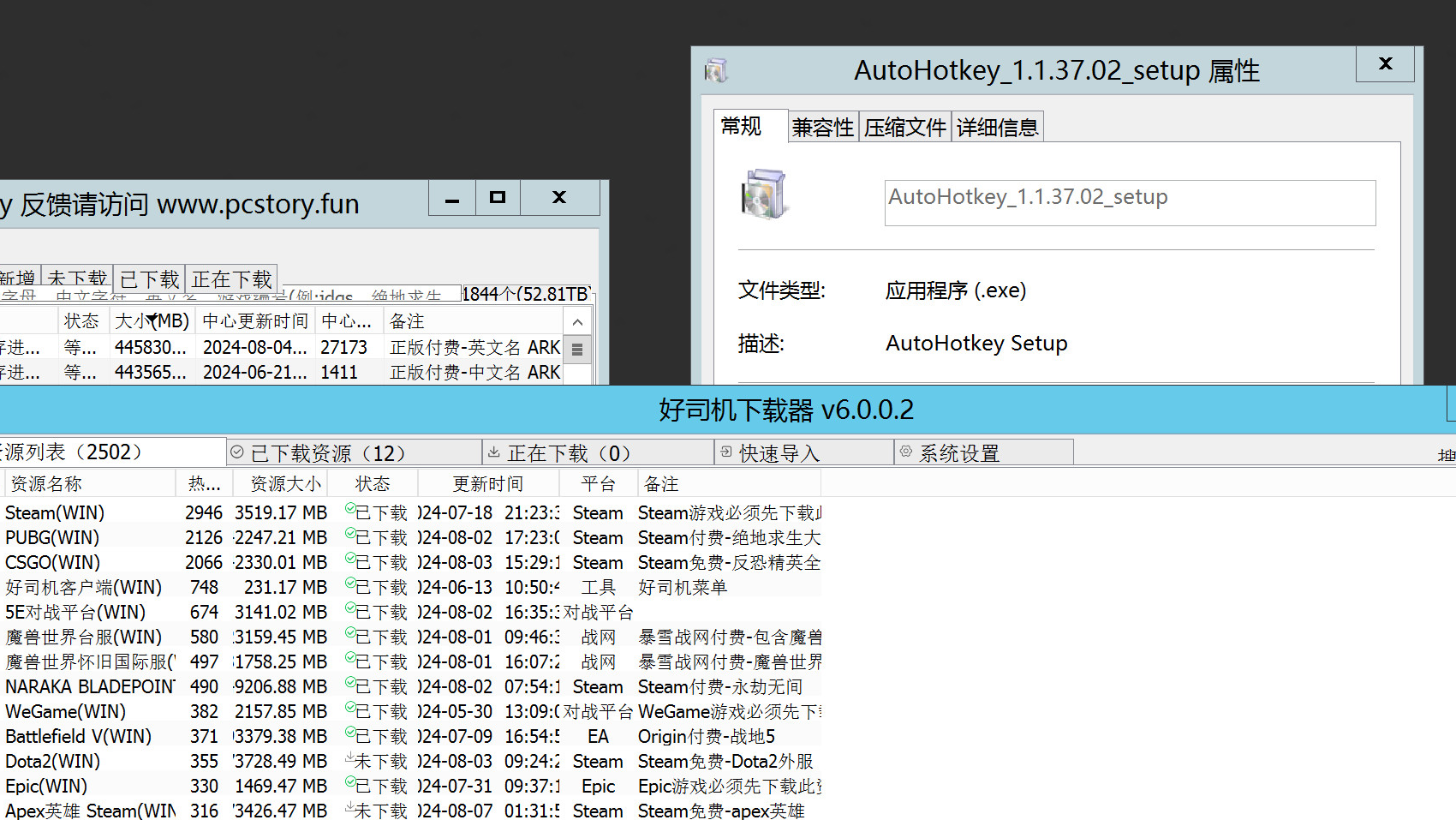Click the 9206.88 MB size cell
This screenshot has height=820, width=1456.
[281, 686]
